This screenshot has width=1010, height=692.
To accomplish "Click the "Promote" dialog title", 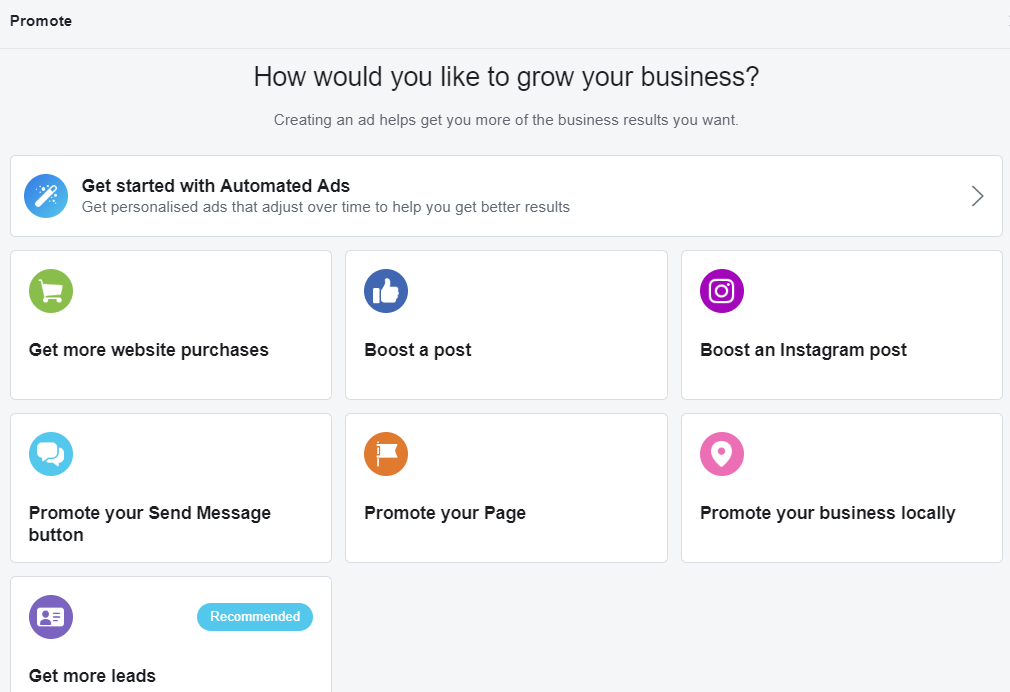I will coord(41,21).
